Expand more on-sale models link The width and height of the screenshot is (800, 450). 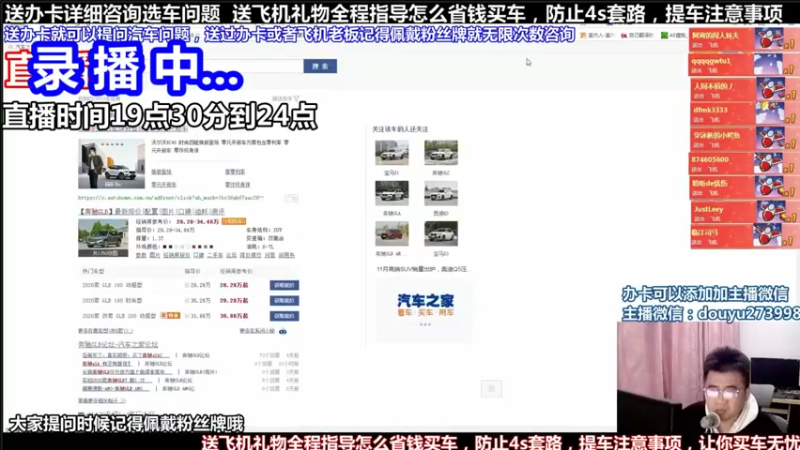click(105, 331)
